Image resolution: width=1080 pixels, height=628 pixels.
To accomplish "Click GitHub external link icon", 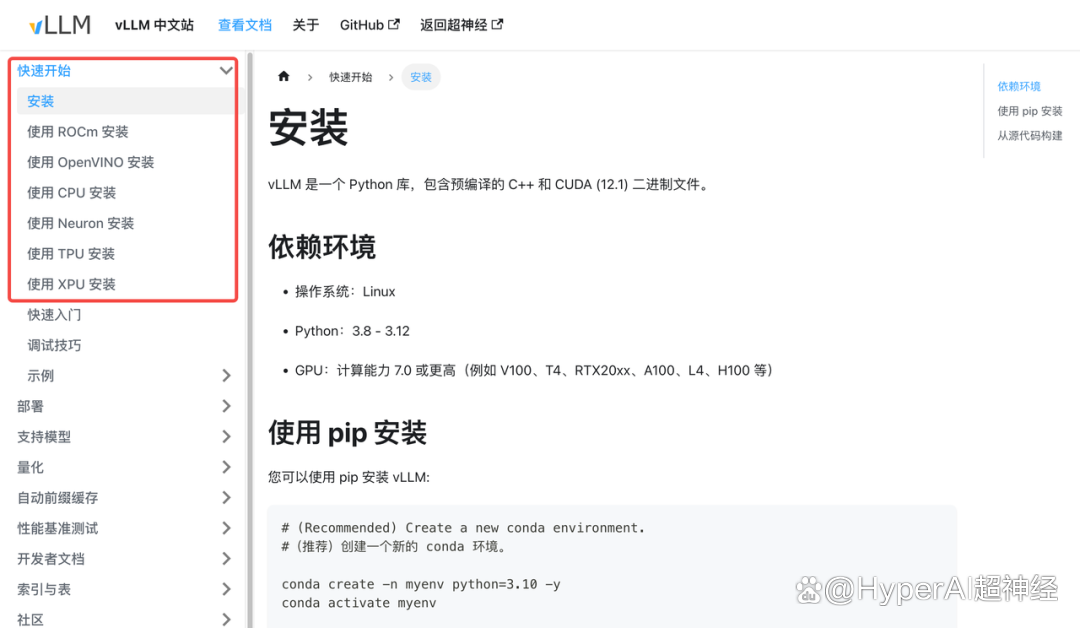I will click(394, 24).
